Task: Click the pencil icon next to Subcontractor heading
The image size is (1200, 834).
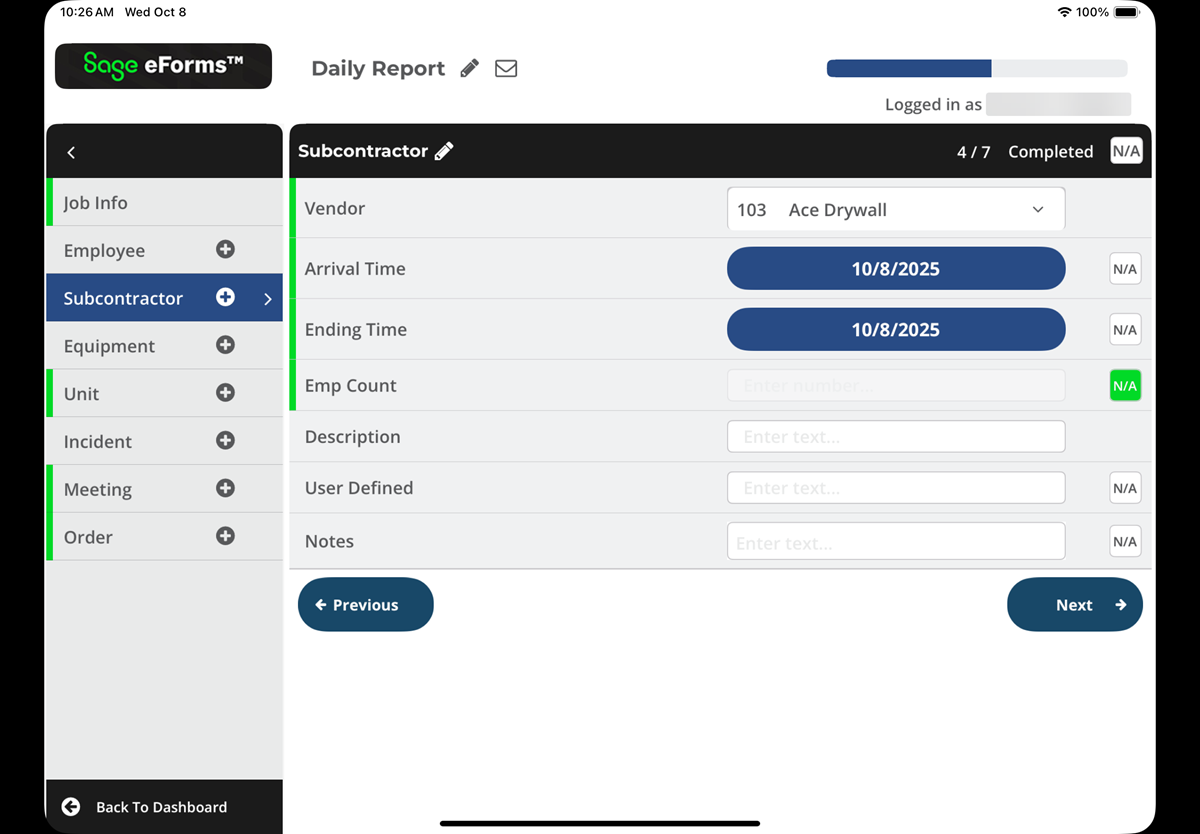Action: tap(444, 151)
